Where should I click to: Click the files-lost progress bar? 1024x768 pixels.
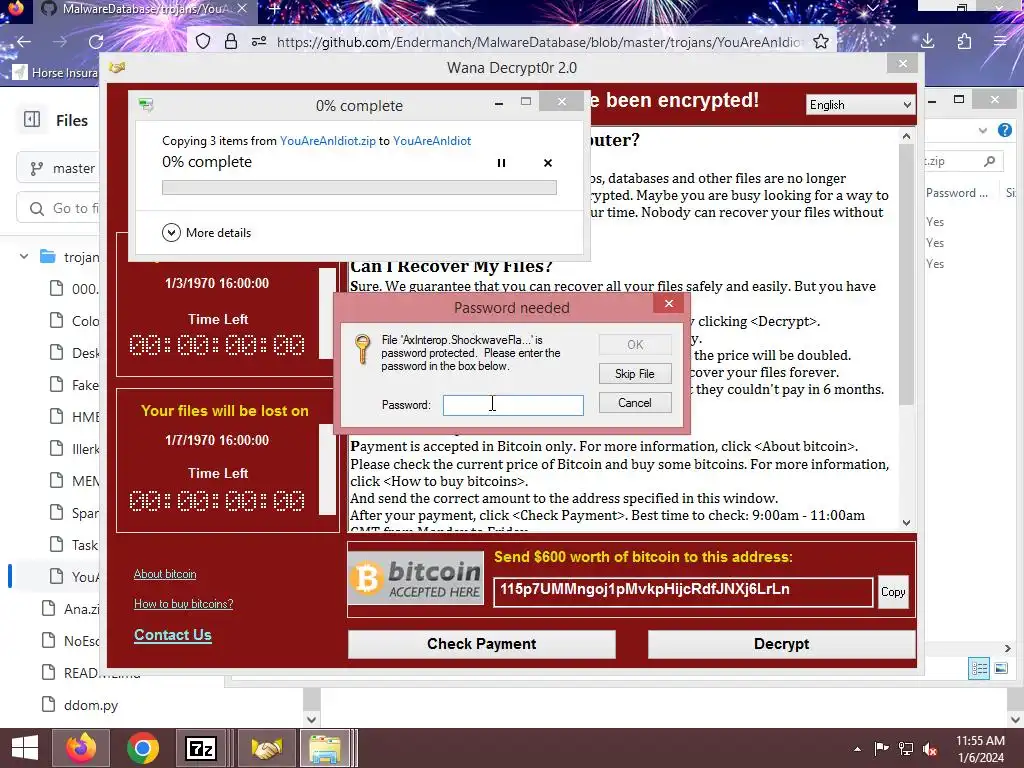tap(327, 470)
